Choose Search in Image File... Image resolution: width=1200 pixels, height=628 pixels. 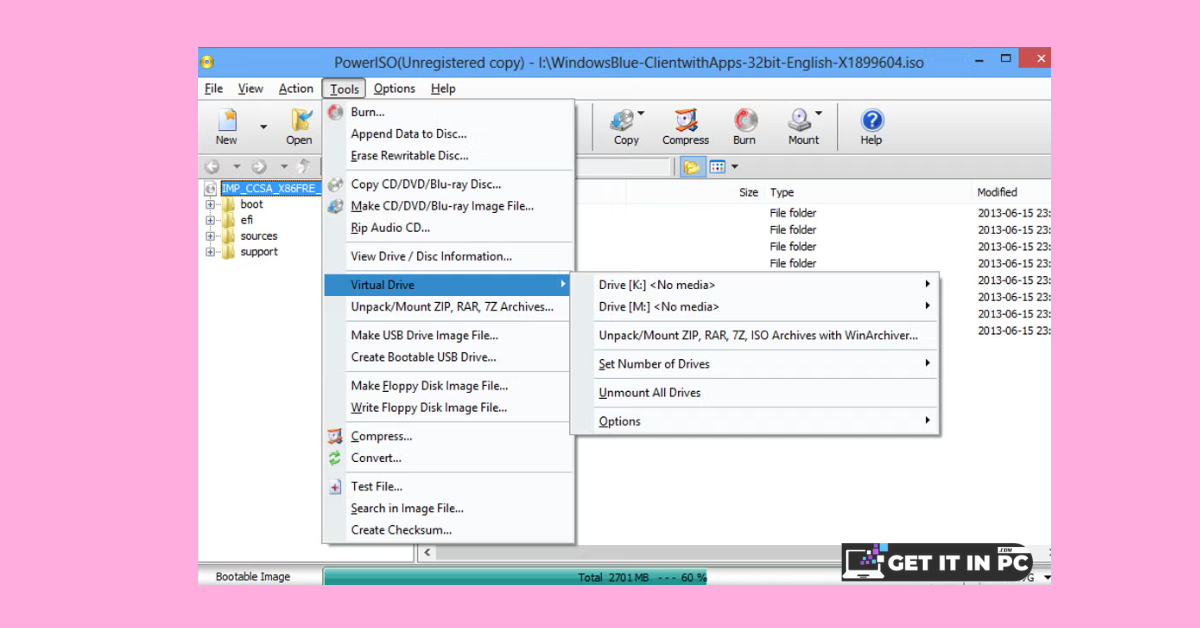click(x=448, y=509)
